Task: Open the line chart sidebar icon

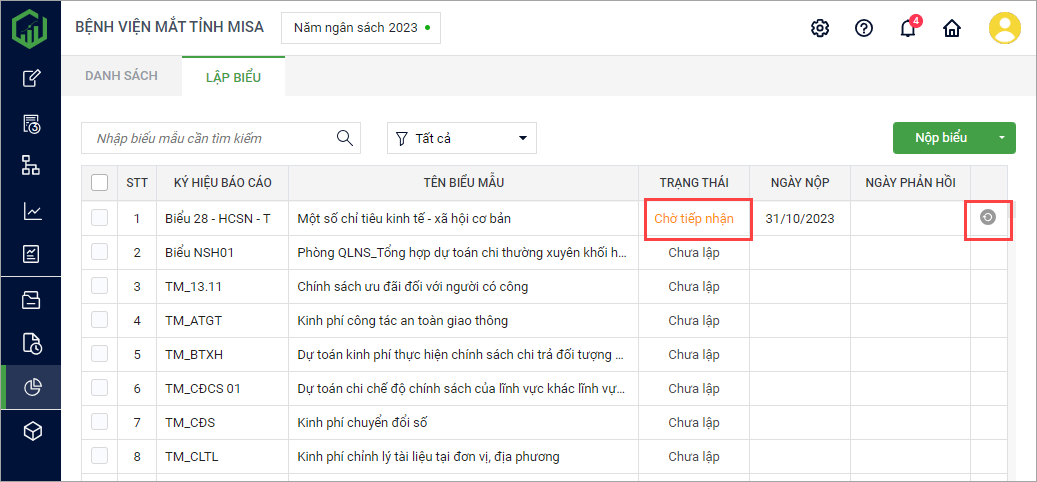Action: [32, 211]
